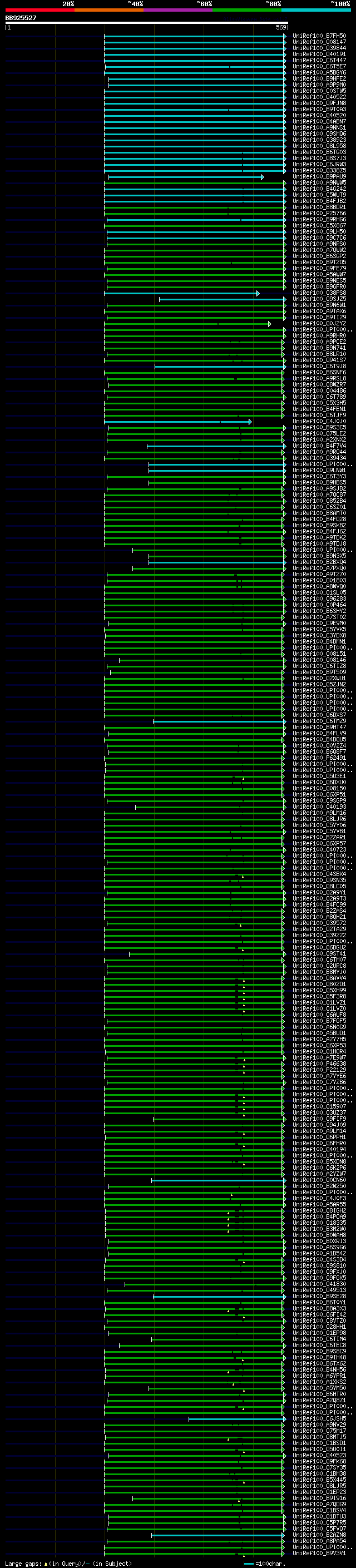Select hit label UniRef100_Q40191
Image resolution: width=356 pixels, height=1568 pixels.
point(319,54)
